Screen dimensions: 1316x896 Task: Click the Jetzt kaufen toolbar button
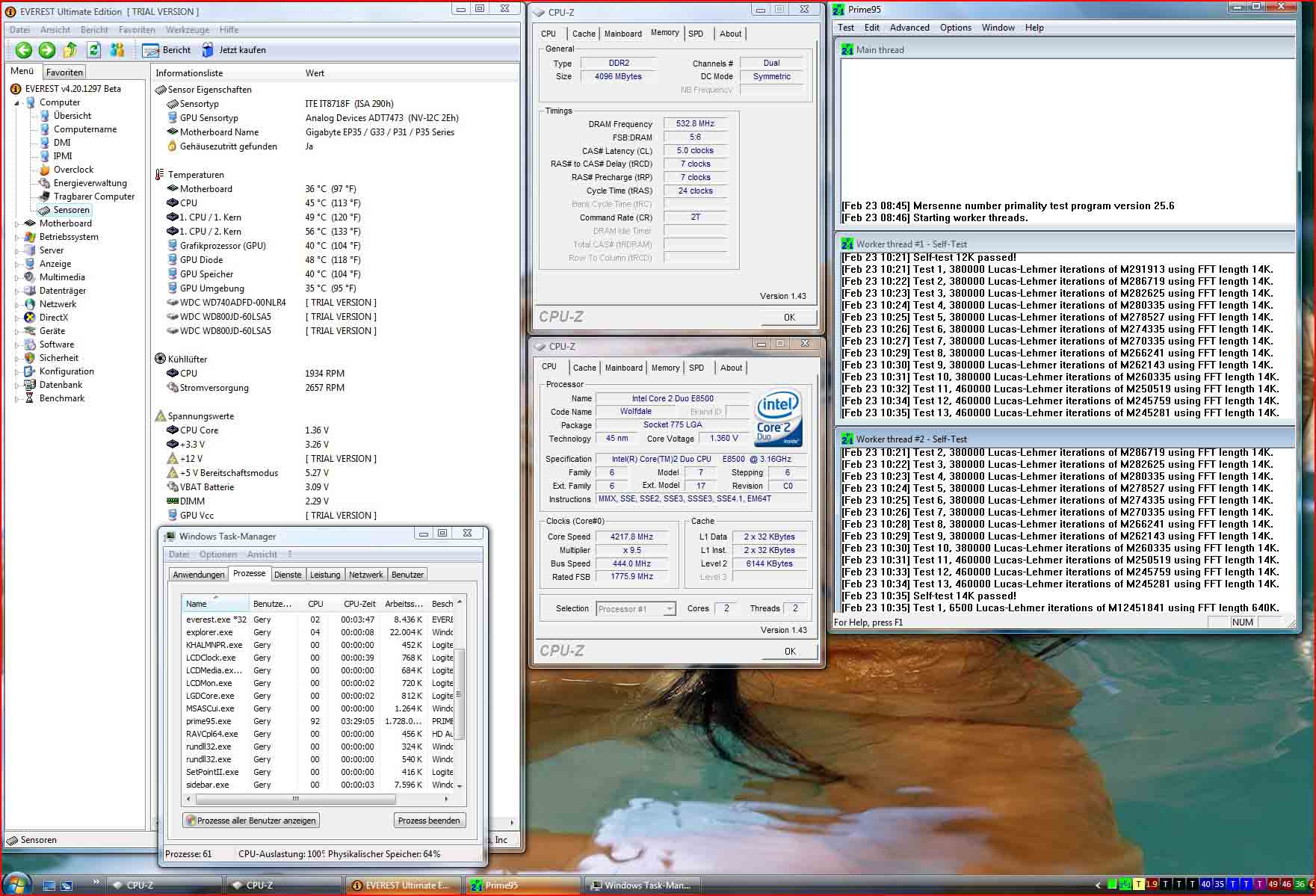pyautogui.click(x=233, y=50)
